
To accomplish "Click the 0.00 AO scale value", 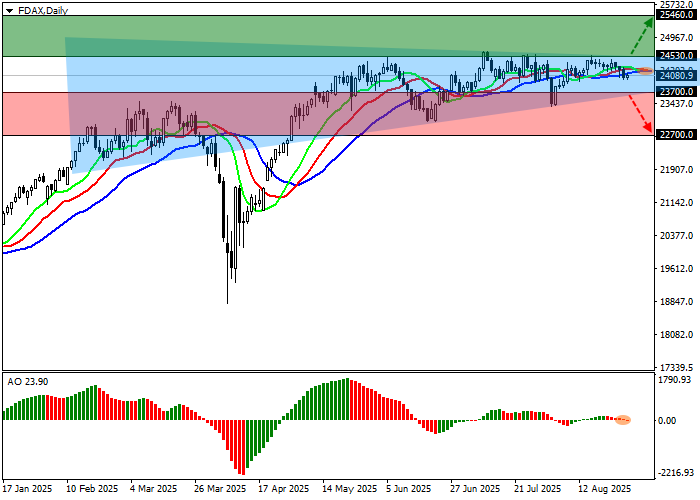I will 668,421.
